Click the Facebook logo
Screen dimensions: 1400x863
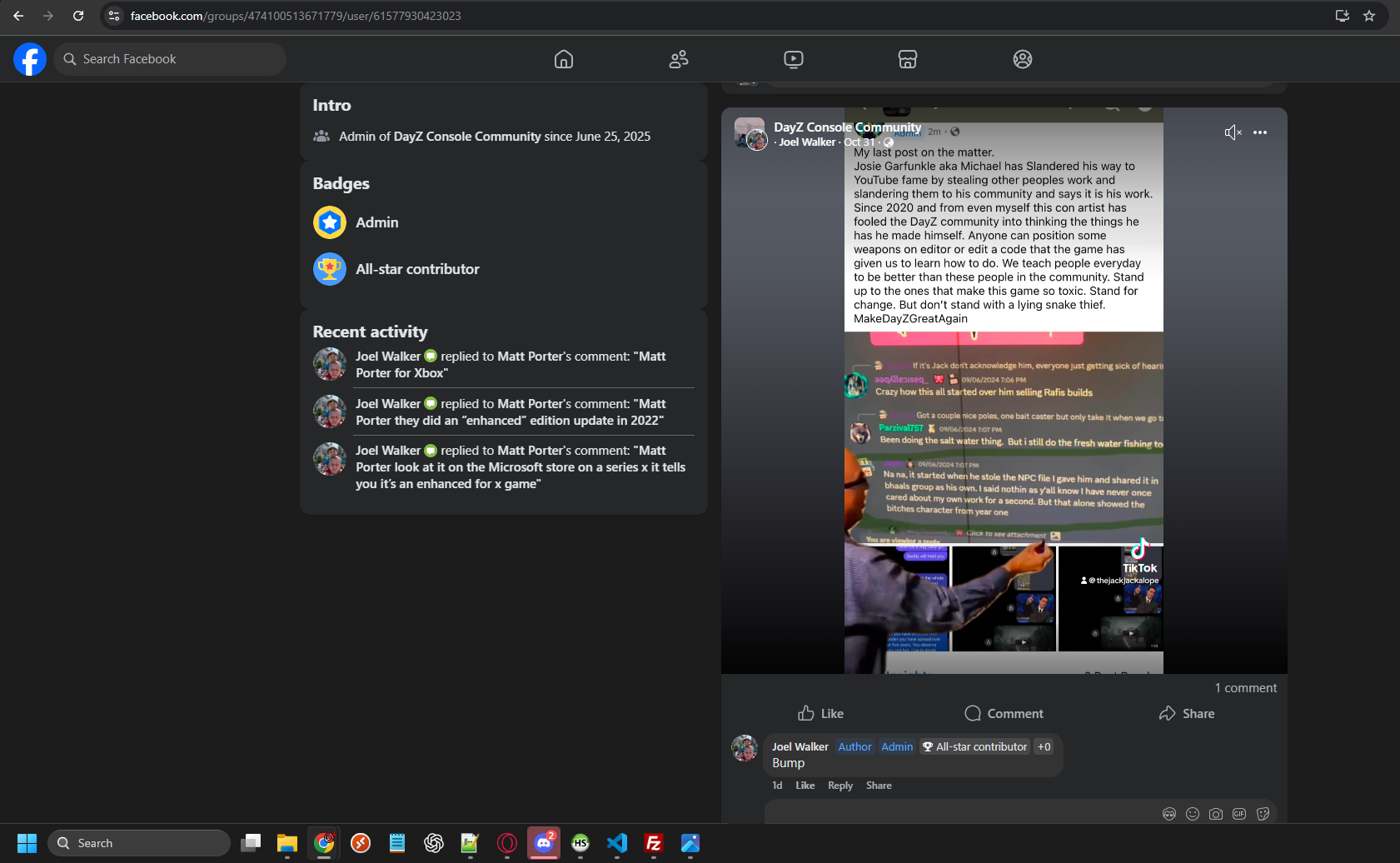[30, 59]
